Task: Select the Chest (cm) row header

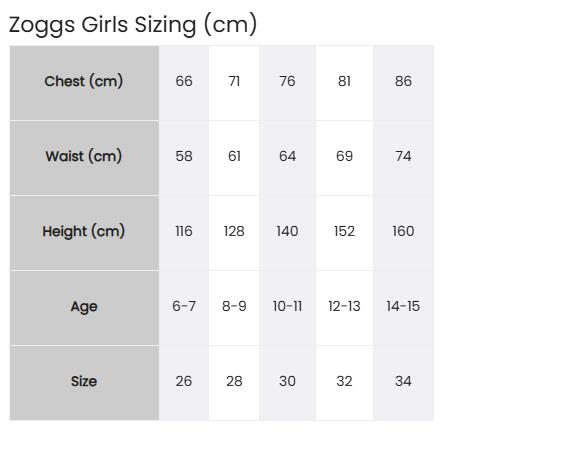Action: tap(84, 83)
